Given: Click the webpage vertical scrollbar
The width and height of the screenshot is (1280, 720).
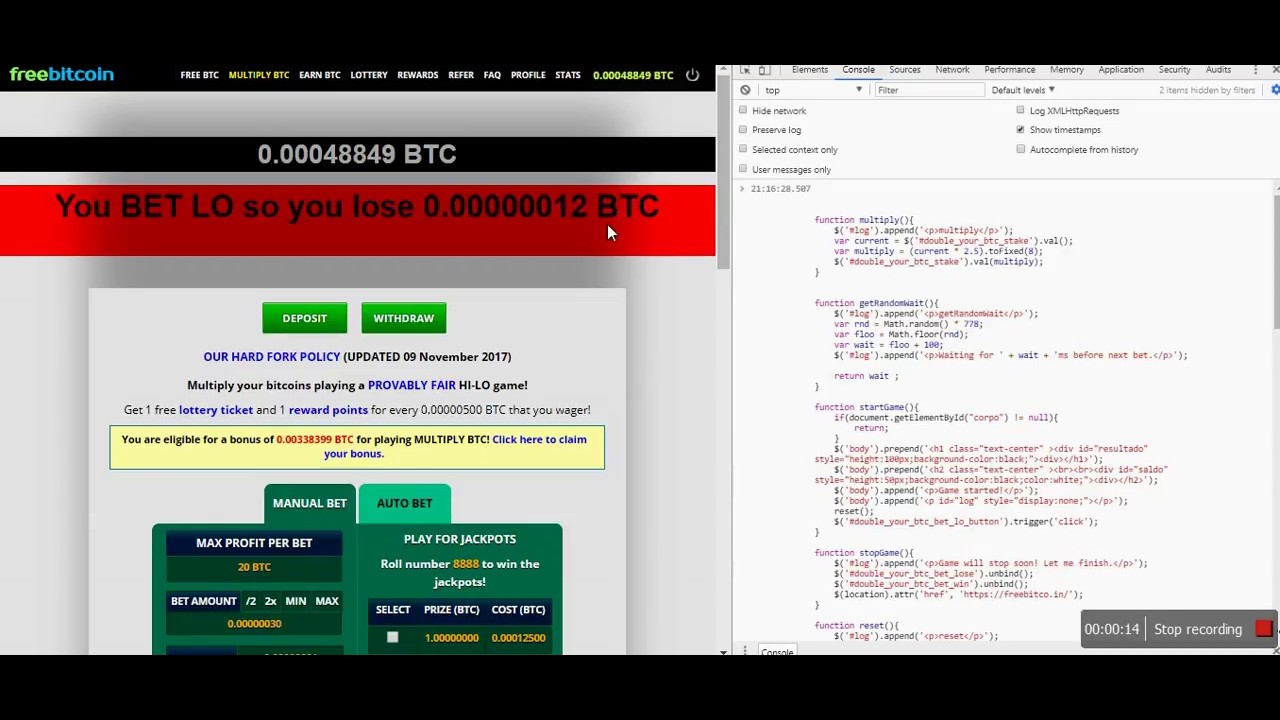Looking at the screenshot, I should (x=723, y=170).
